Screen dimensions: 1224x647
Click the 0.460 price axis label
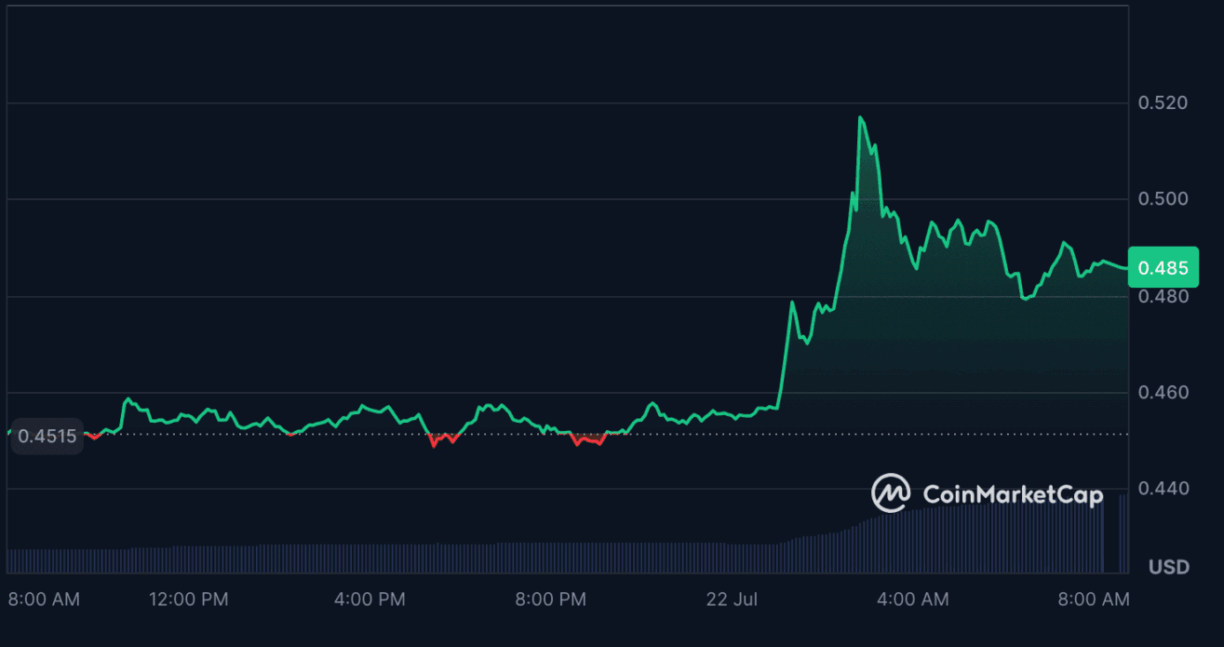1163,392
